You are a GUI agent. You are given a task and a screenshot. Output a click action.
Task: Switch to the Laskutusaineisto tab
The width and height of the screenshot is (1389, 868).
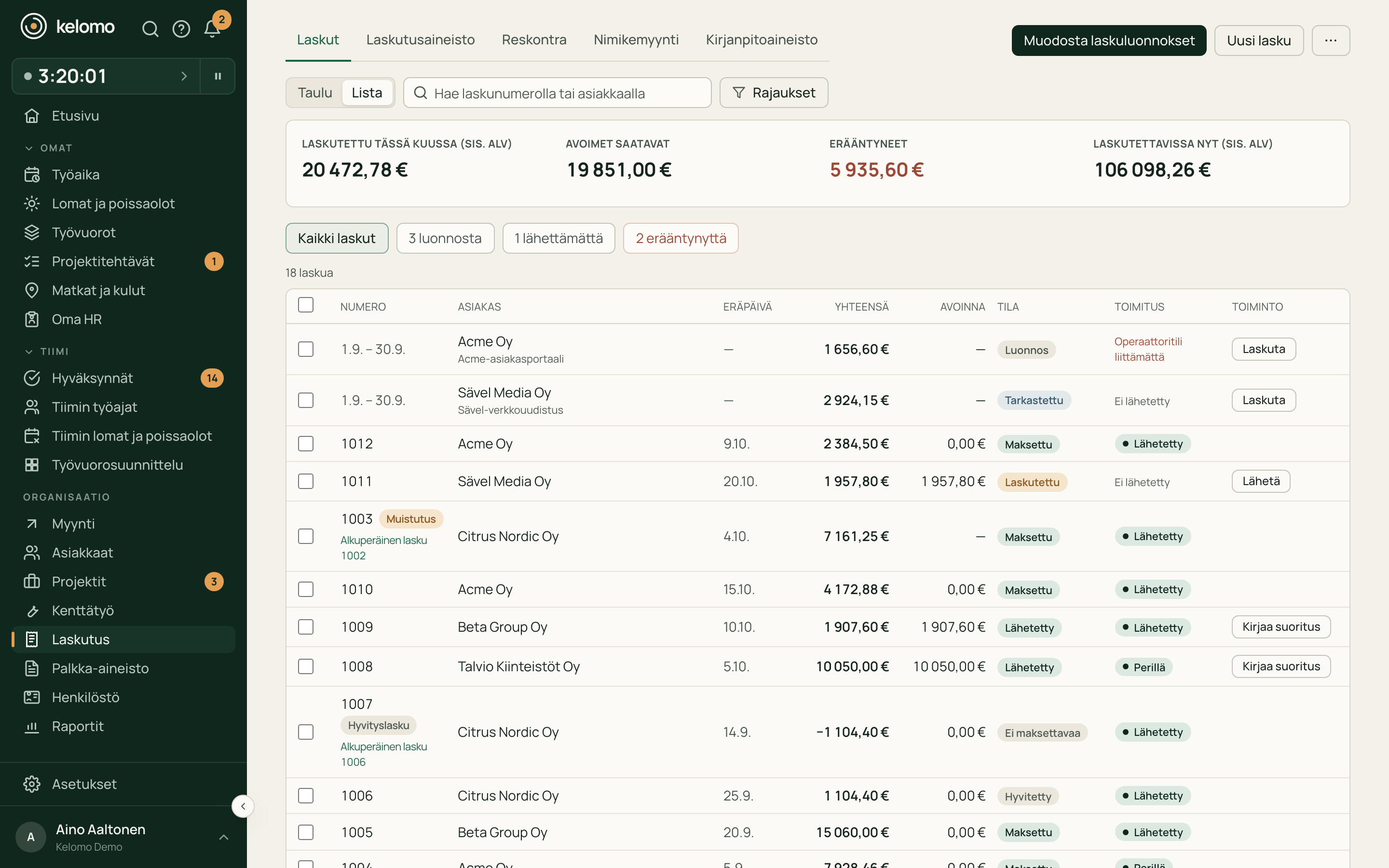coord(420,40)
